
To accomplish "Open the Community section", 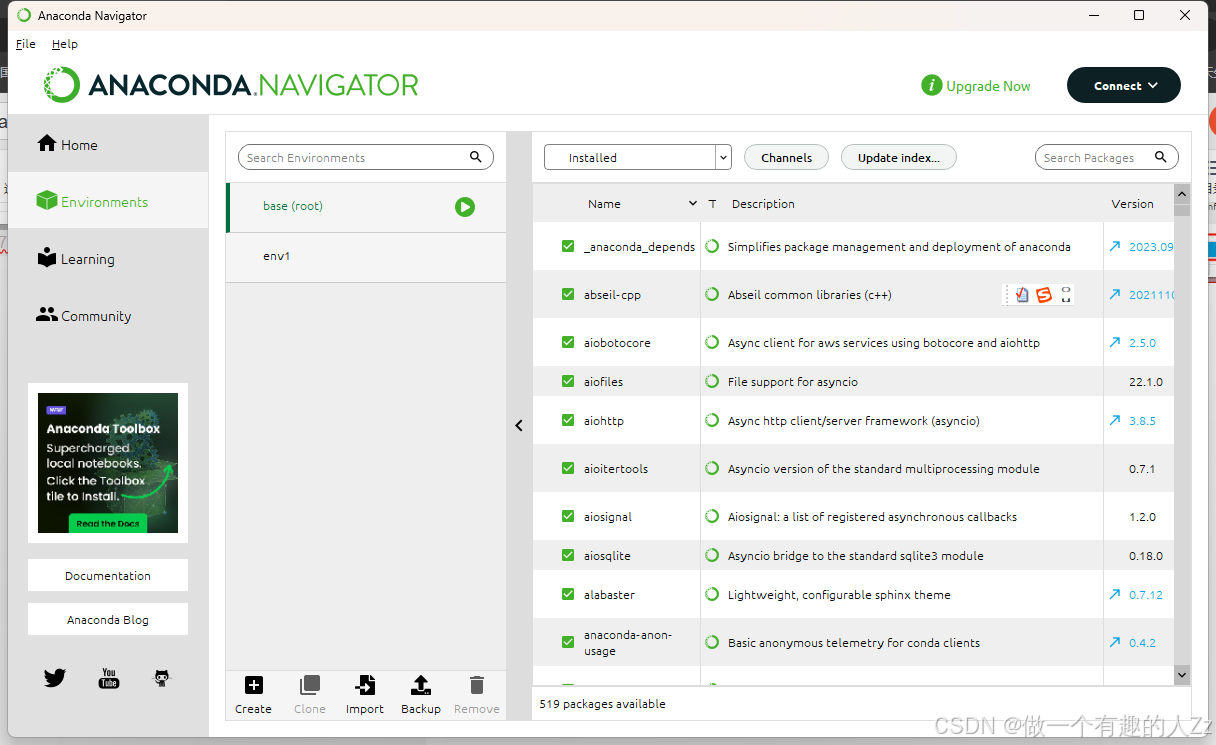I will 108,316.
